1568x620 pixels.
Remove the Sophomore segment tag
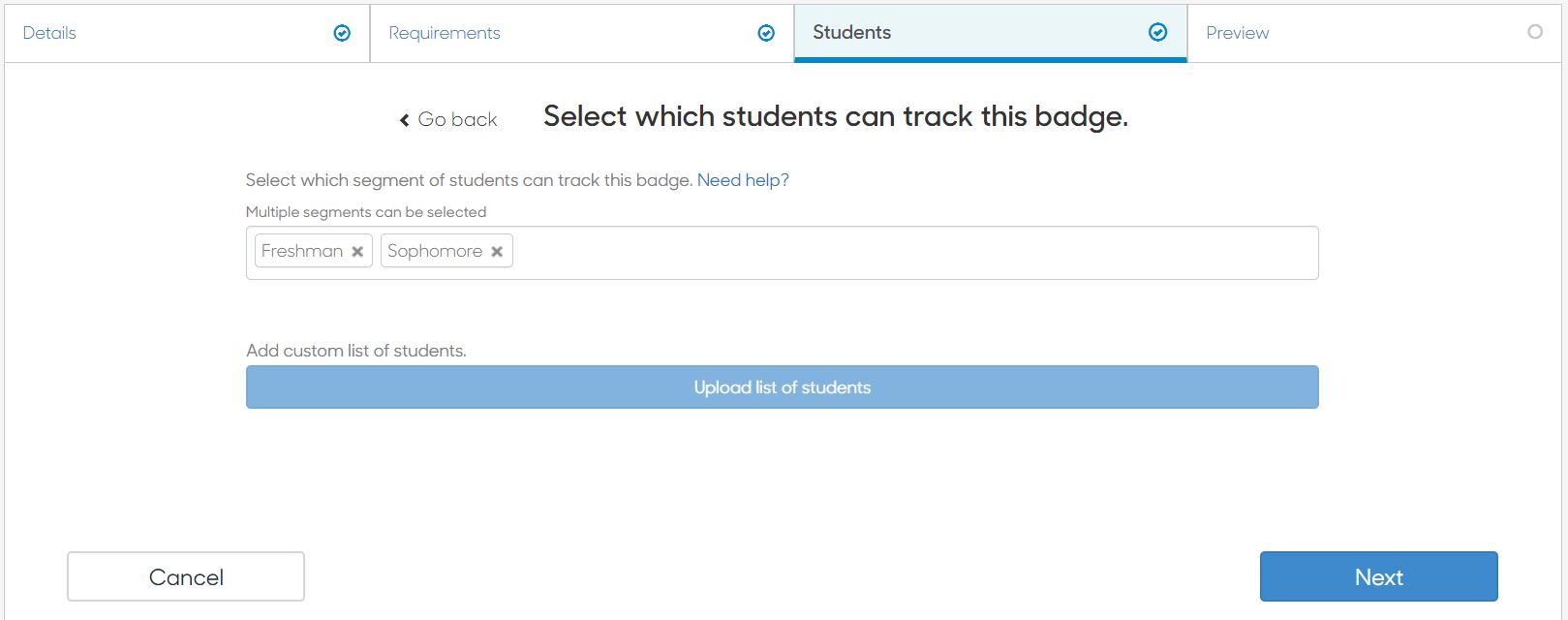497,252
